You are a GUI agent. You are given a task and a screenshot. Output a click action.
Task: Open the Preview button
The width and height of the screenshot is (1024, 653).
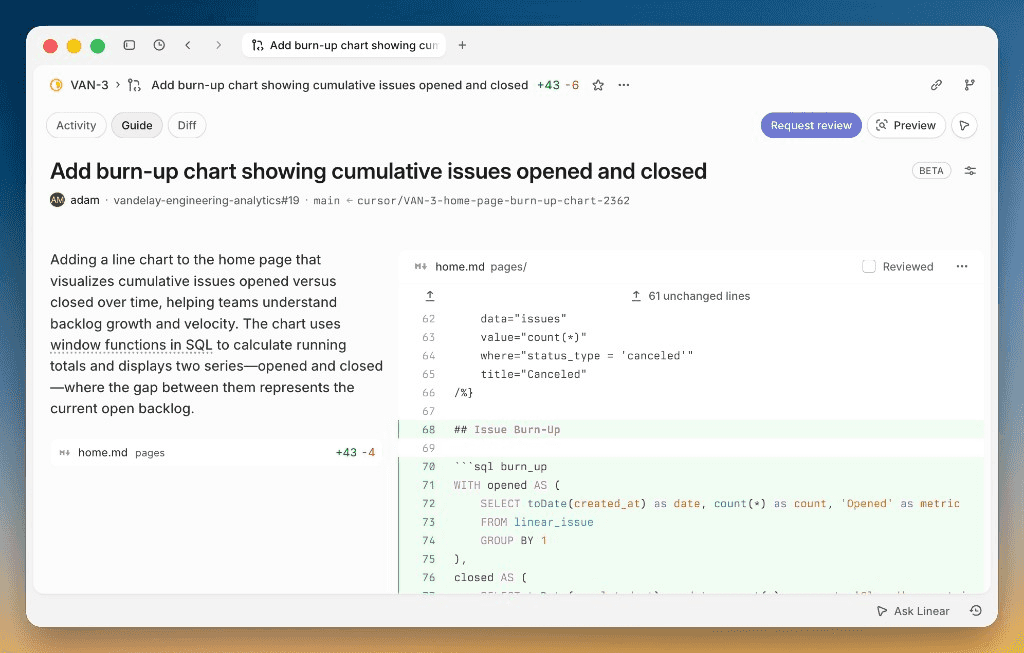click(906, 125)
